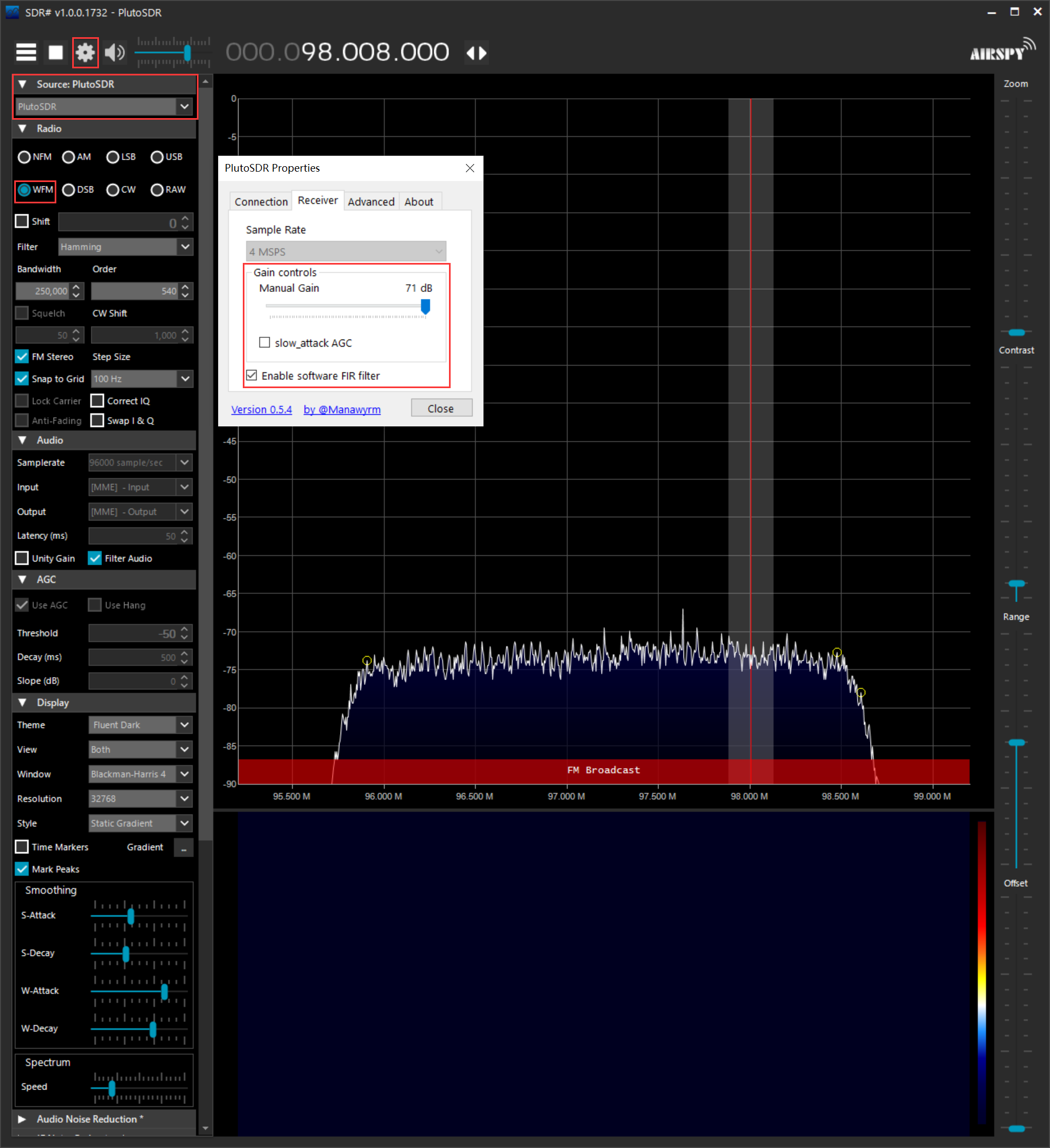Open the PlutoSDR source dropdown
The width and height of the screenshot is (1050, 1148).
(104, 107)
